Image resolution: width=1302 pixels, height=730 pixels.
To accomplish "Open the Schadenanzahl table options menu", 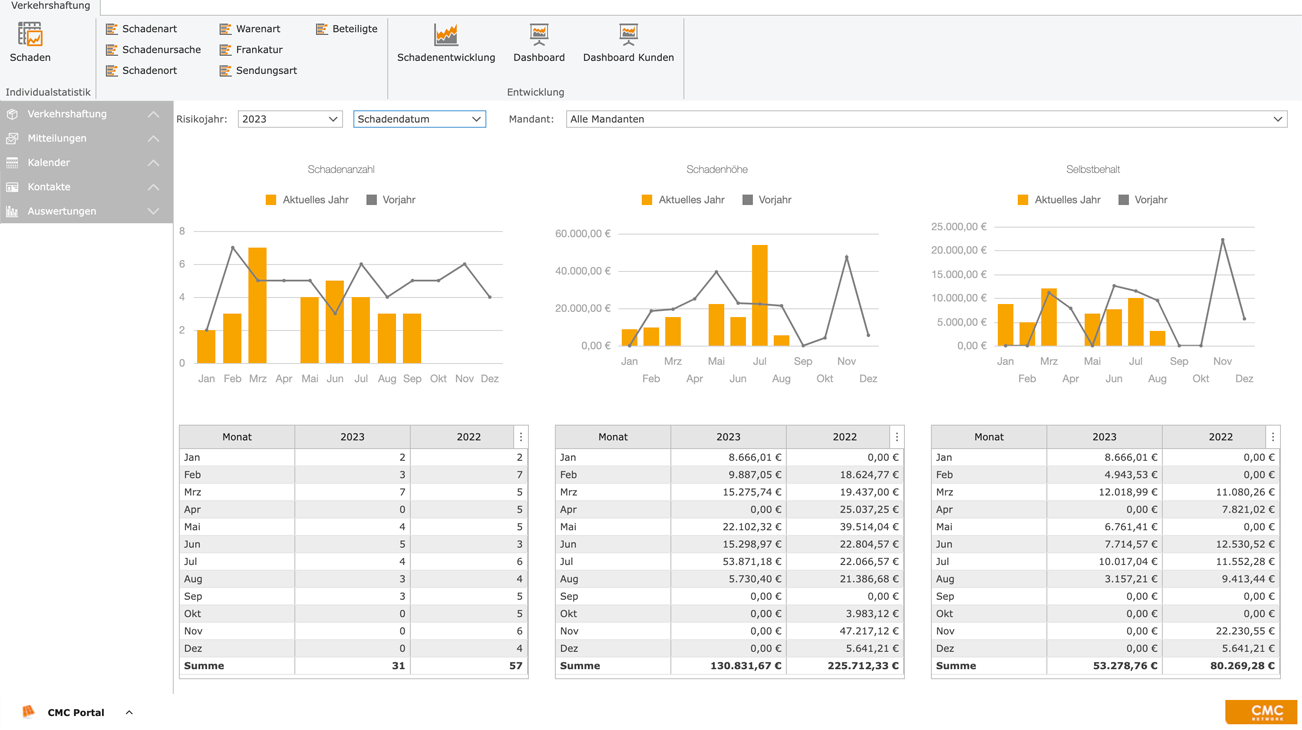I will tap(521, 437).
